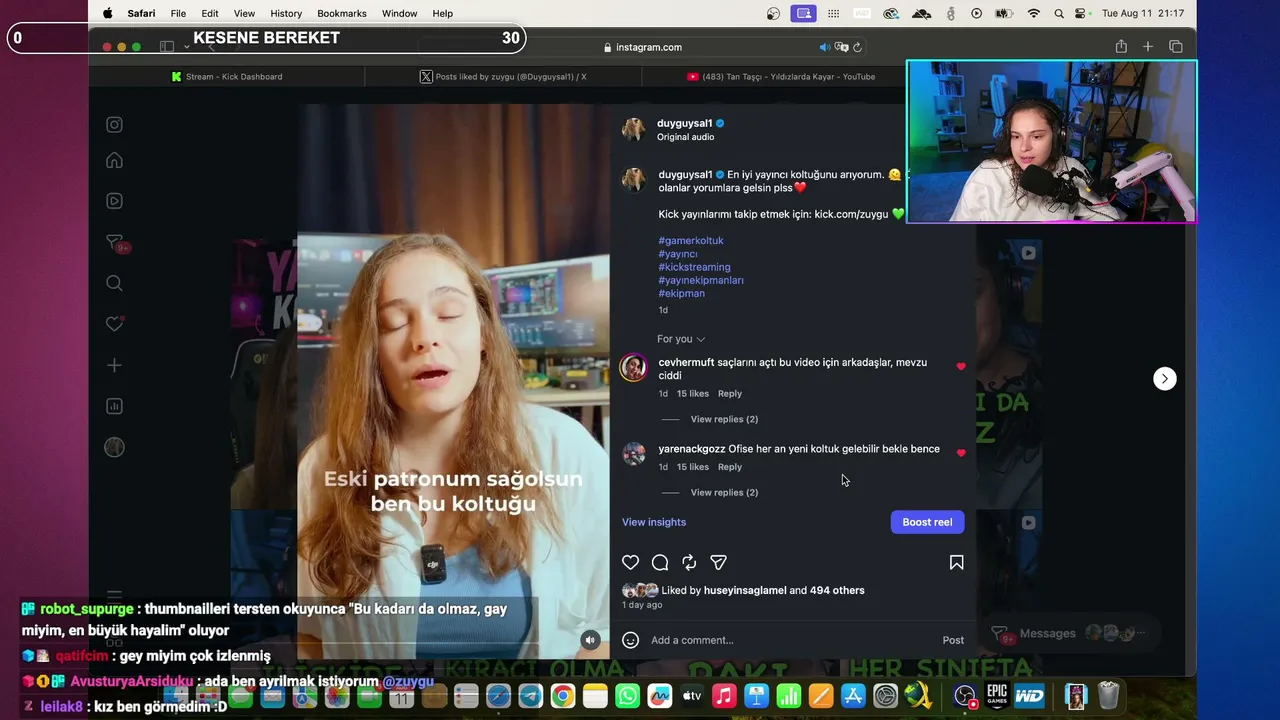Share the reel with the paper plane icon
This screenshot has height=720, width=1280.
pos(718,563)
